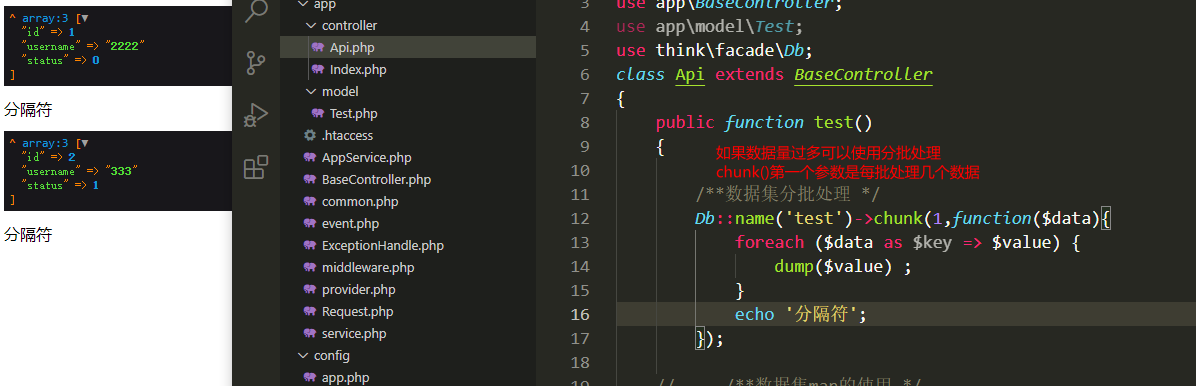This screenshot has height=386, width=1196.
Task: Collapse the model folder
Action: 310,92
